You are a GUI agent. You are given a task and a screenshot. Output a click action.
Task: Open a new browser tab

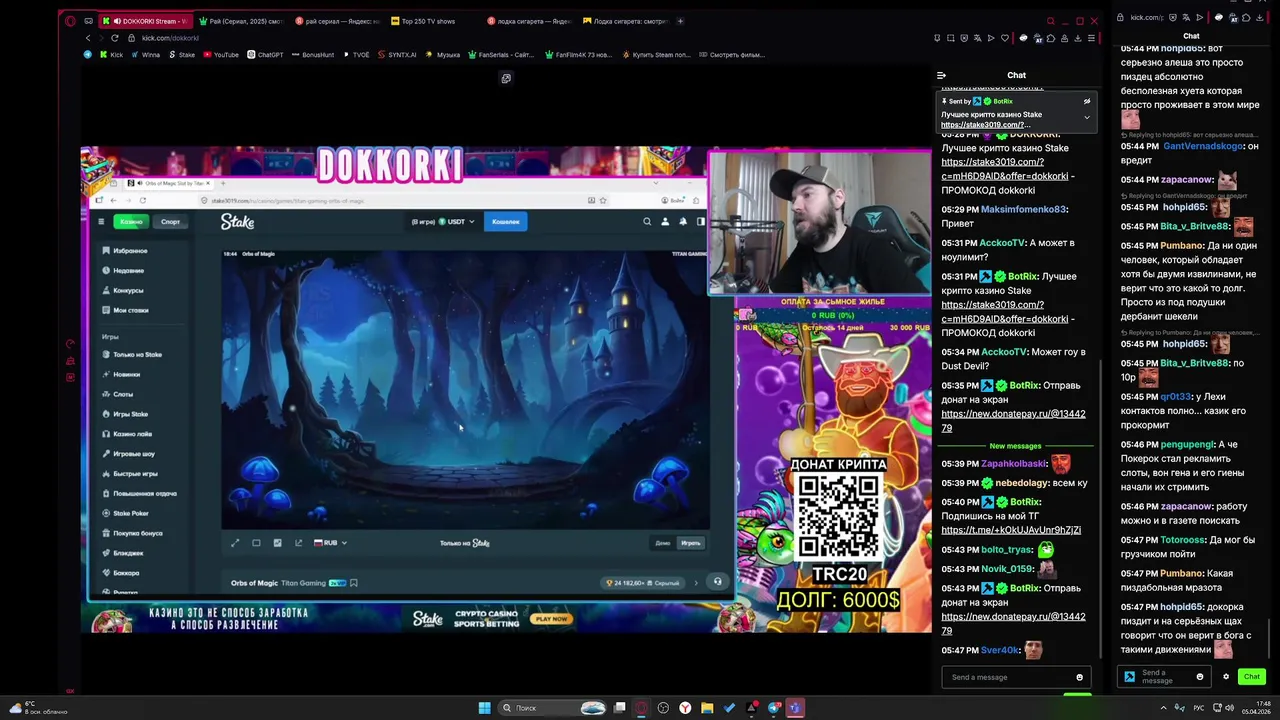tap(681, 21)
